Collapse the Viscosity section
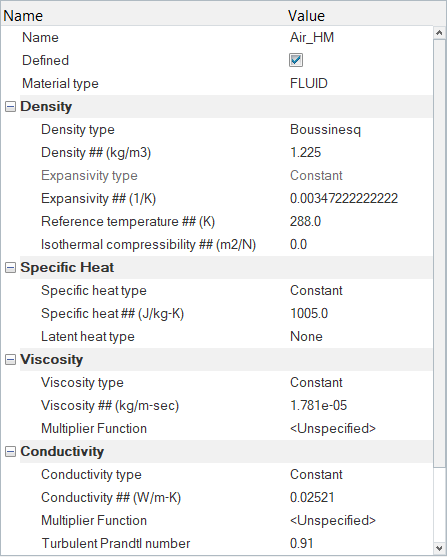This screenshot has height=557, width=447. 10,359
